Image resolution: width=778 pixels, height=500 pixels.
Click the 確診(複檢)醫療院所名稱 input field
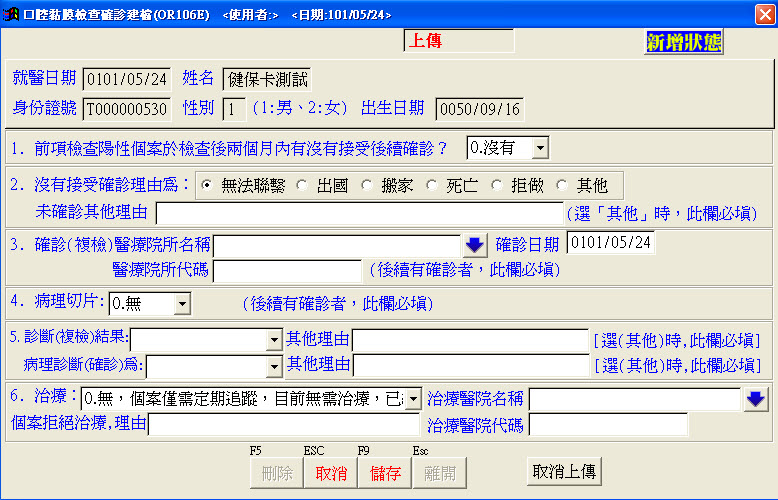coord(337,246)
